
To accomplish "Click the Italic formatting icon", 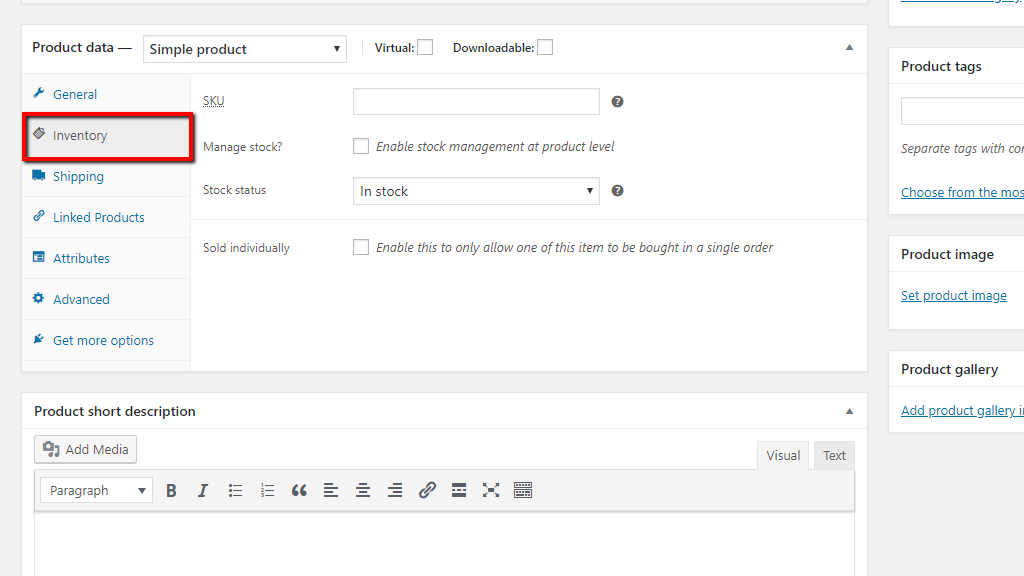I will [x=202, y=490].
